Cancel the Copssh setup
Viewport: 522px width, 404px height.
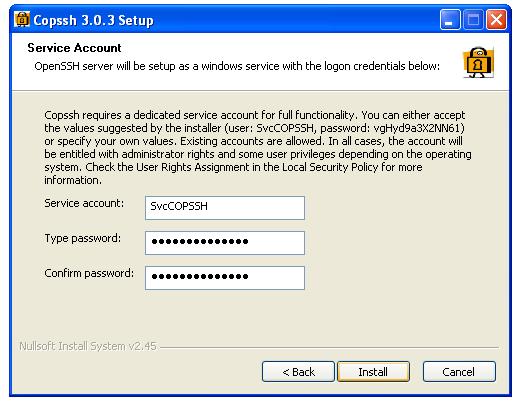click(x=459, y=371)
